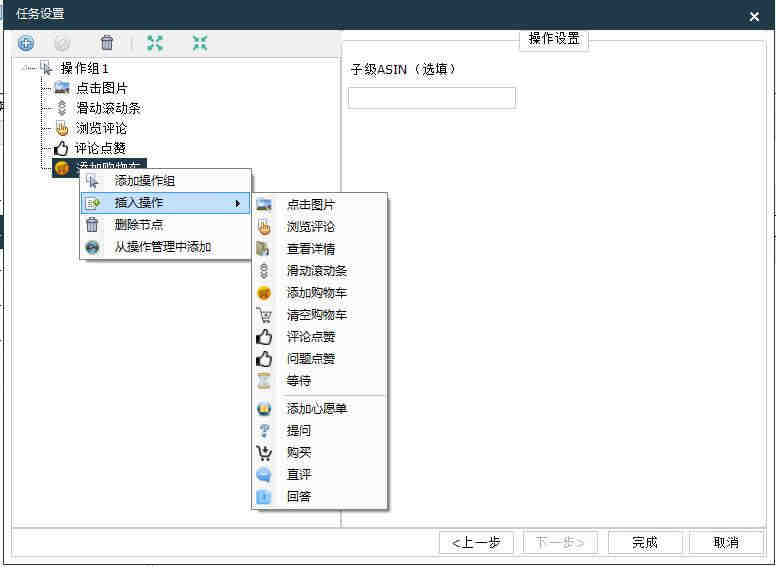
Task: Select the 浏览评论 tree item
Action: (101, 128)
